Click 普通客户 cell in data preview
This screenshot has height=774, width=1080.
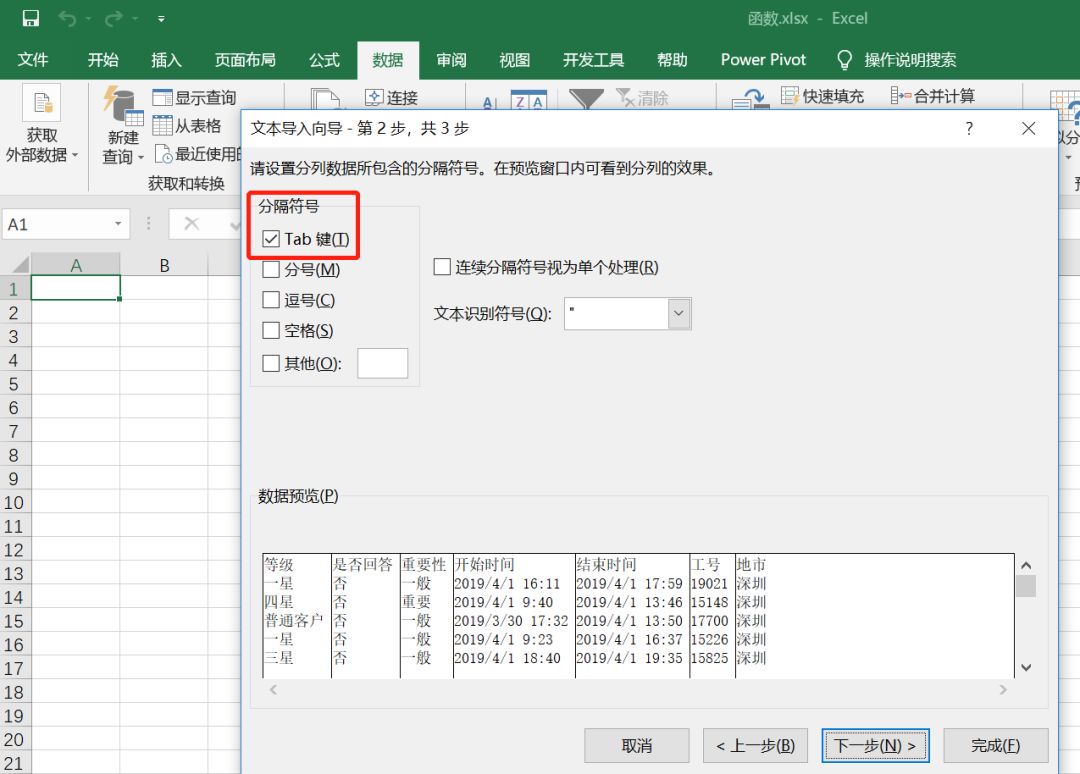(293, 620)
